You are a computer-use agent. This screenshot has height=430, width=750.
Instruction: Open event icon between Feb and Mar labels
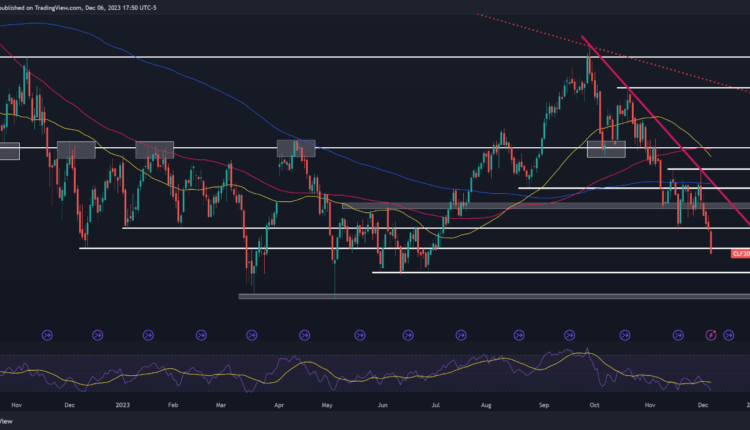point(150,334)
